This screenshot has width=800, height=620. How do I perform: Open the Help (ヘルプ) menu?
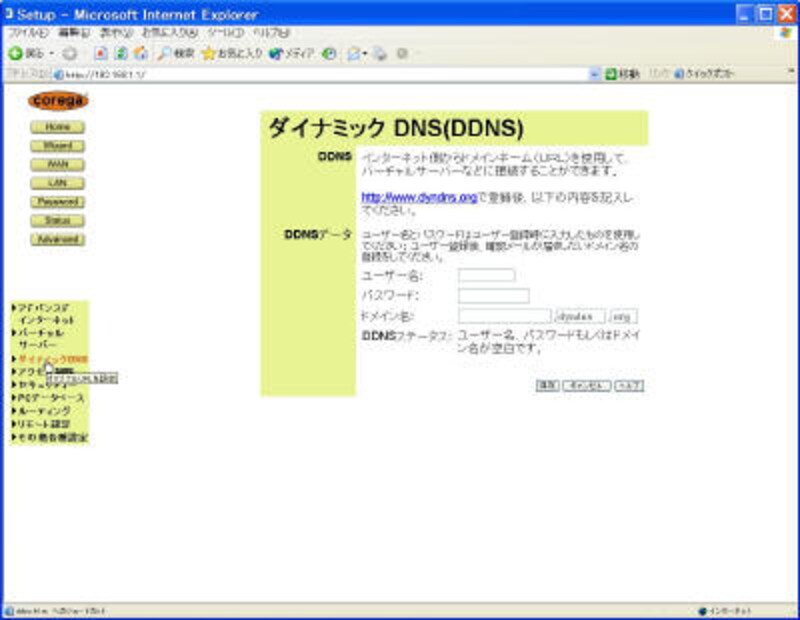click(270, 33)
